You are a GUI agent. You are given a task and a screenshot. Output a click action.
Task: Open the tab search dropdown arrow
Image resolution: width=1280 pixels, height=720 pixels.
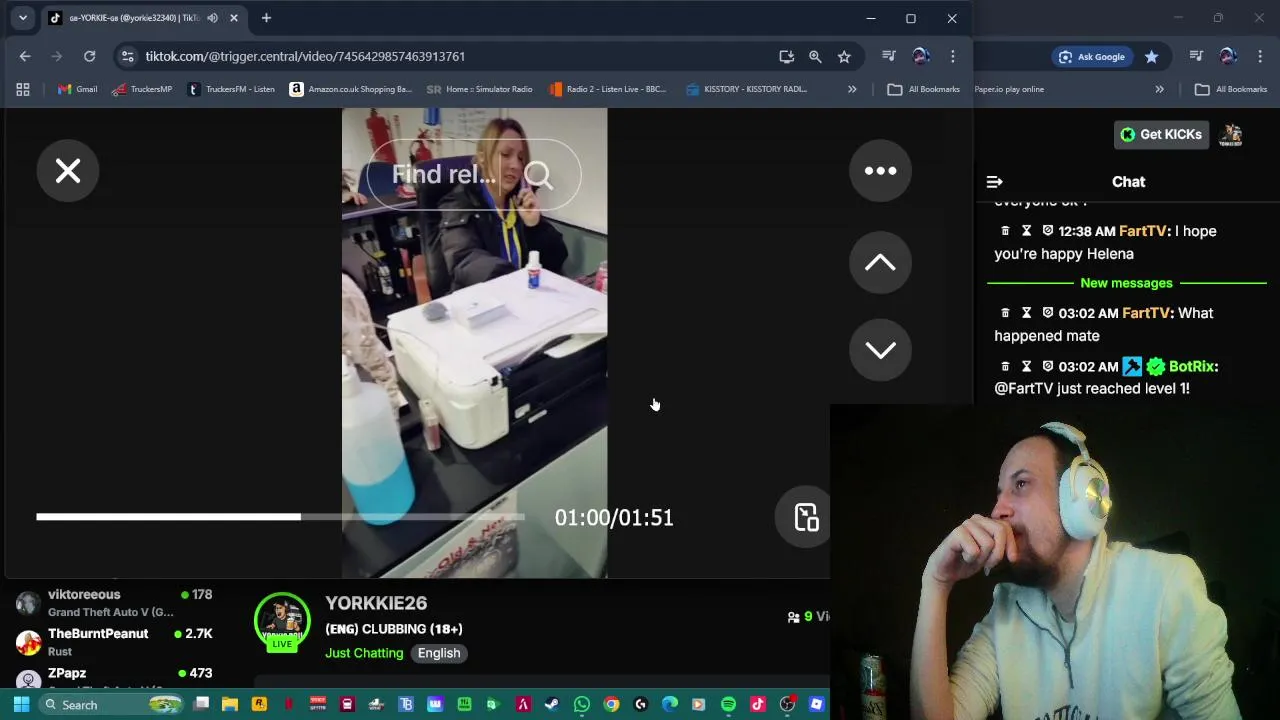click(22, 18)
